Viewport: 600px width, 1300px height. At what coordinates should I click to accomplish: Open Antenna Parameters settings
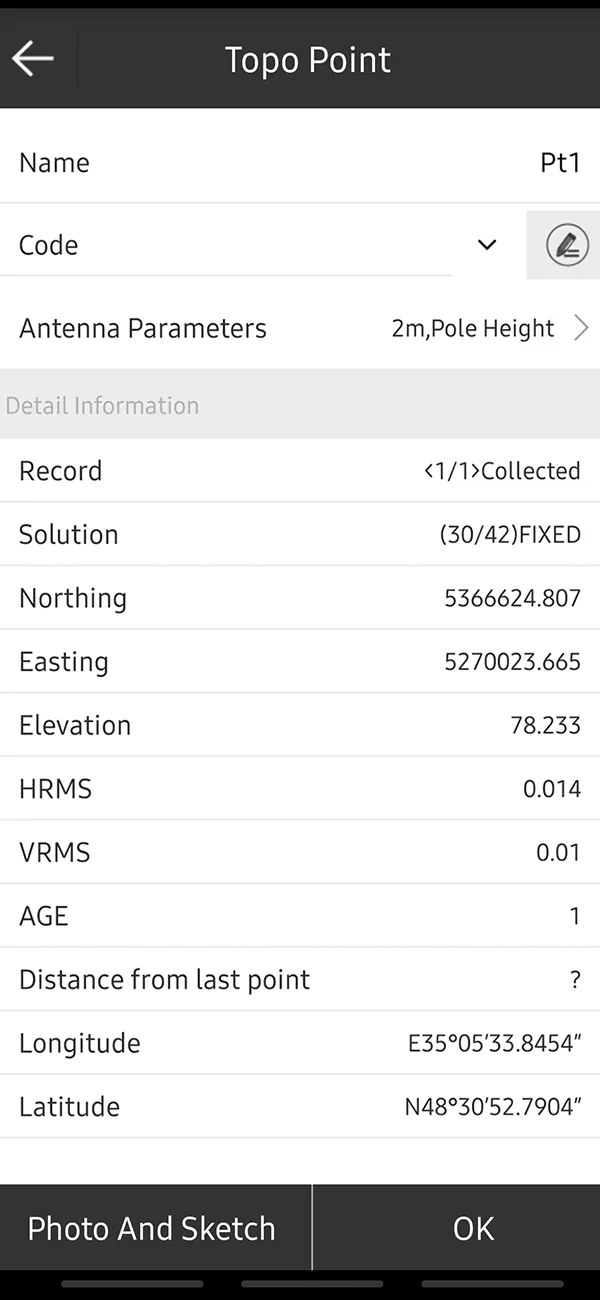pos(300,328)
